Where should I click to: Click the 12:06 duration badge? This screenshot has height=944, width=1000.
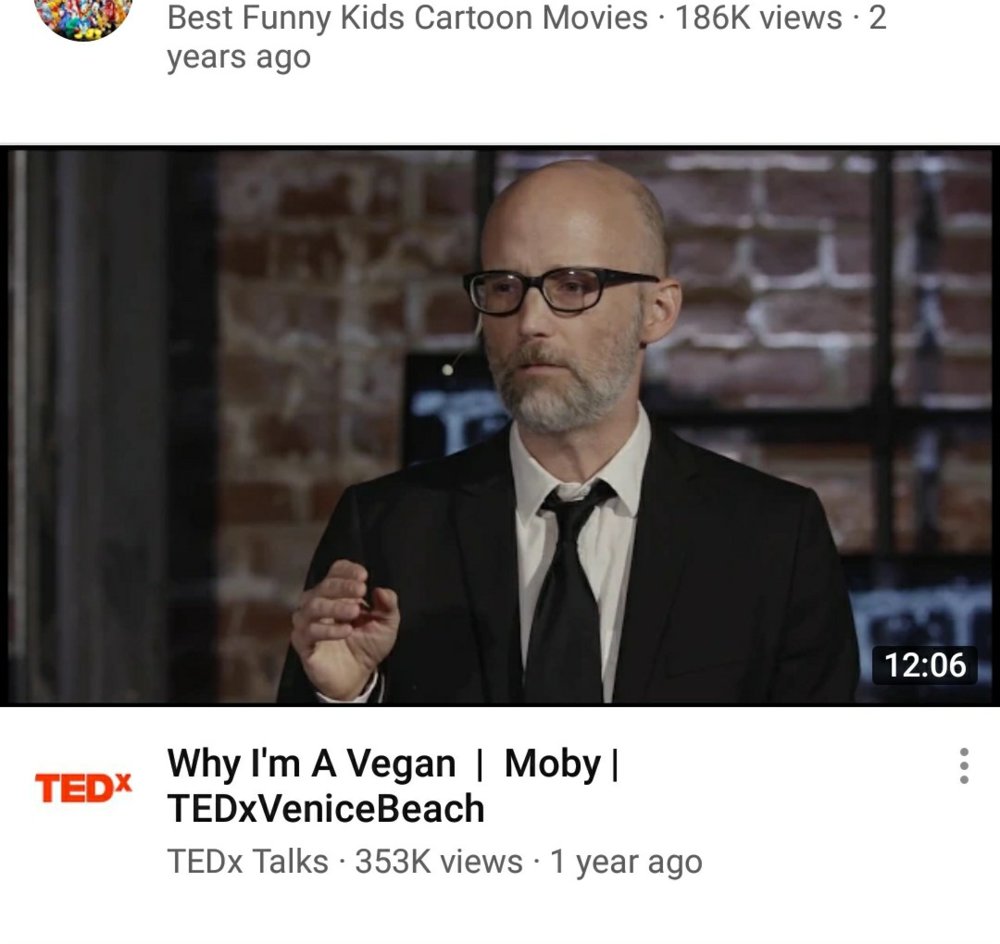[925, 665]
